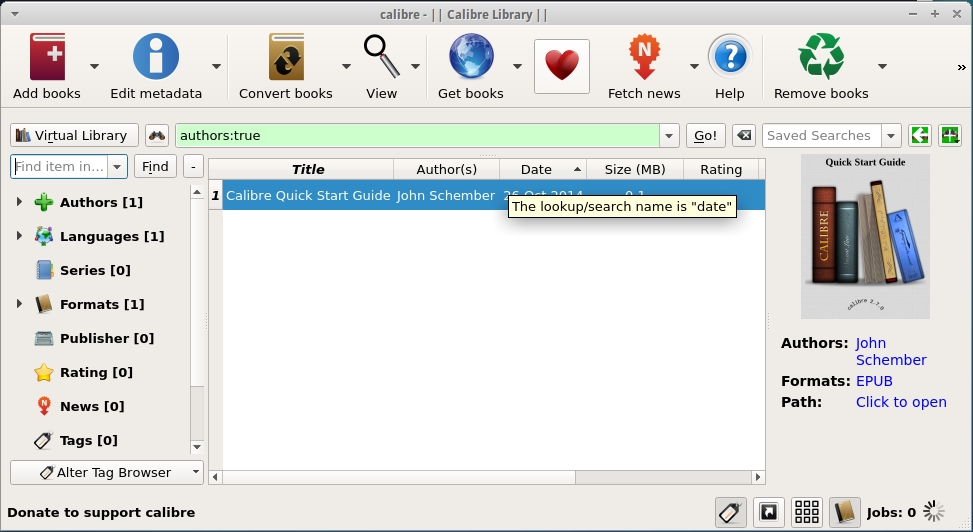Select the News category icon
The image size is (973, 532).
click(43, 407)
